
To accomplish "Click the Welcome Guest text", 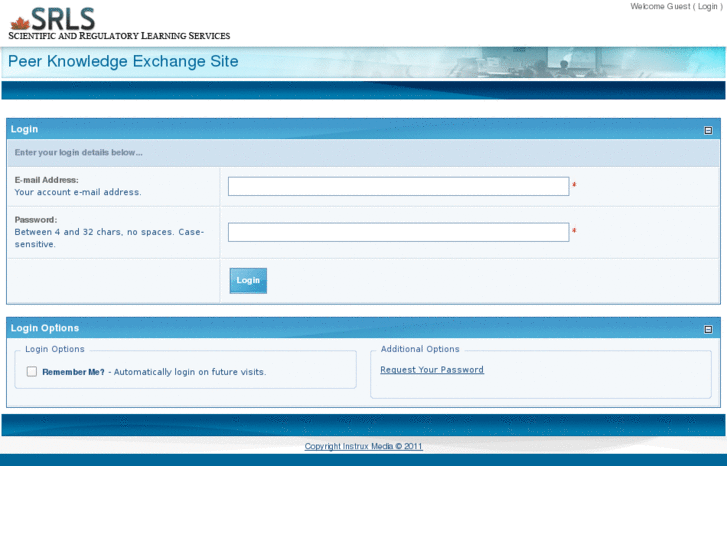I will [660, 6].
